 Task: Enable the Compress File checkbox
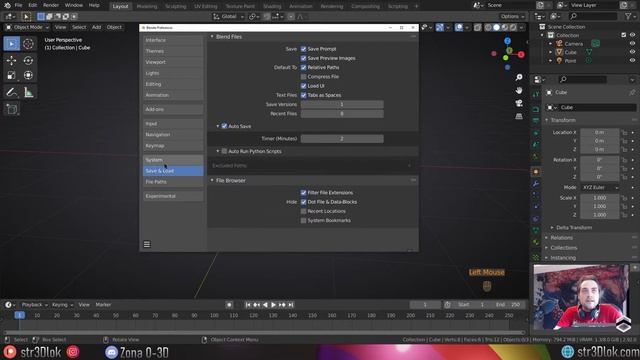[x=303, y=77]
